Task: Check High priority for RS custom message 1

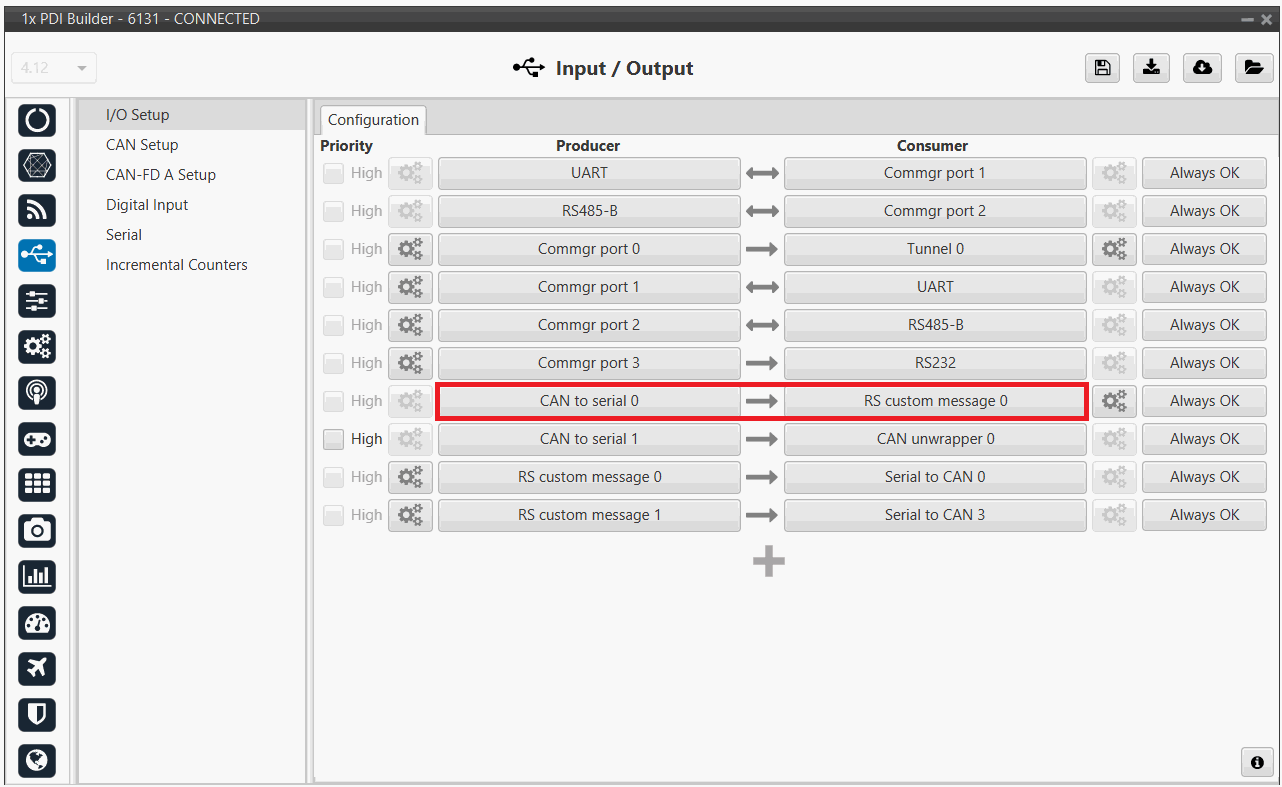Action: 333,515
